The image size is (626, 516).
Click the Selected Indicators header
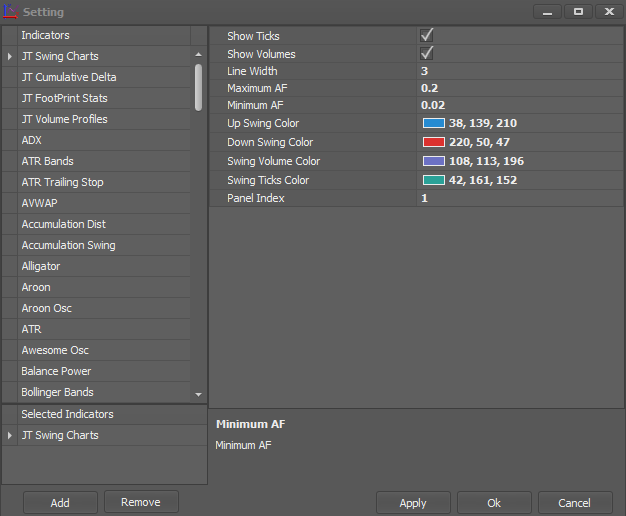(x=112, y=415)
